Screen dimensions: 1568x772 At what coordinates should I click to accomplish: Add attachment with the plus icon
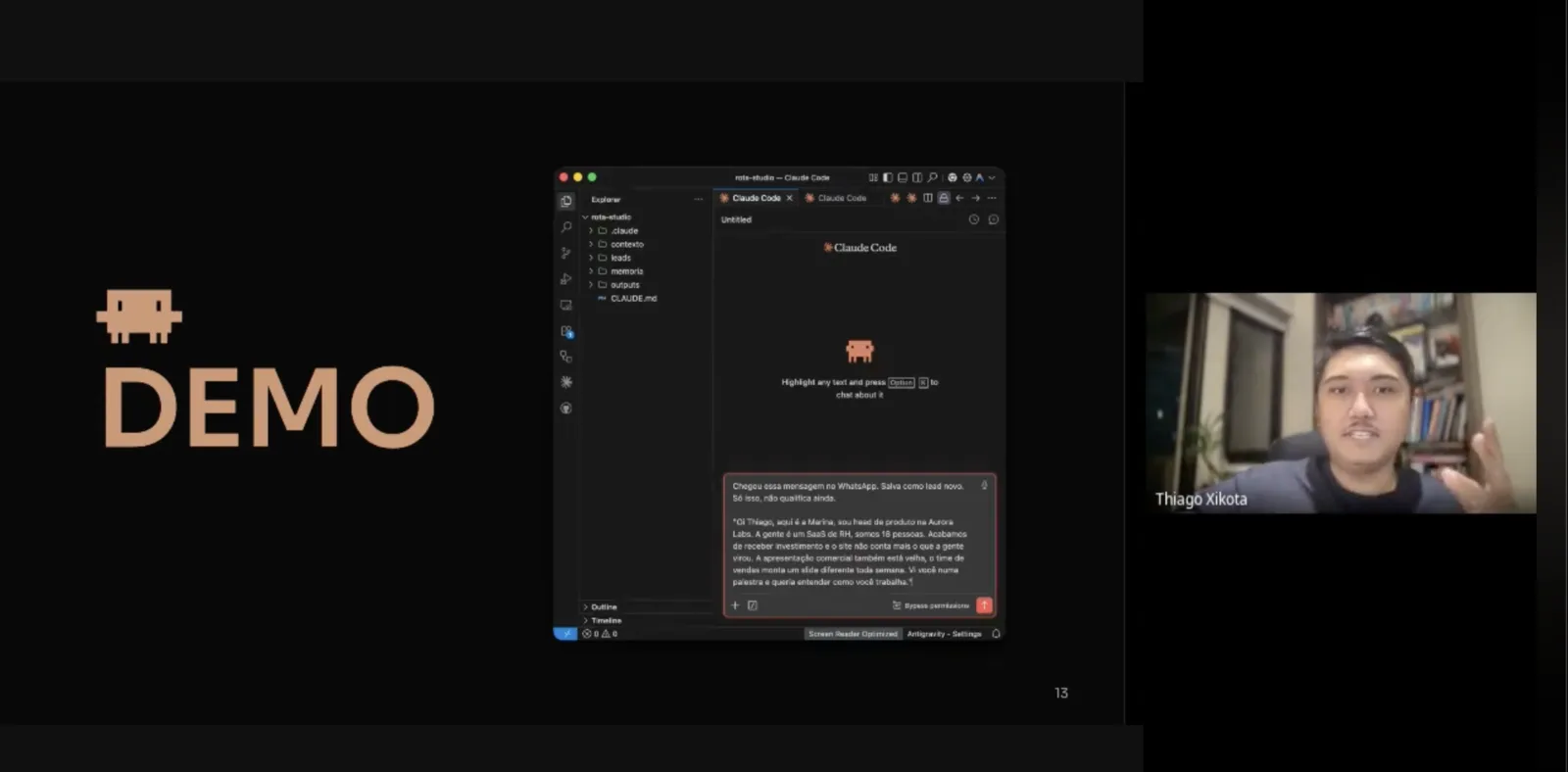pyautogui.click(x=735, y=605)
